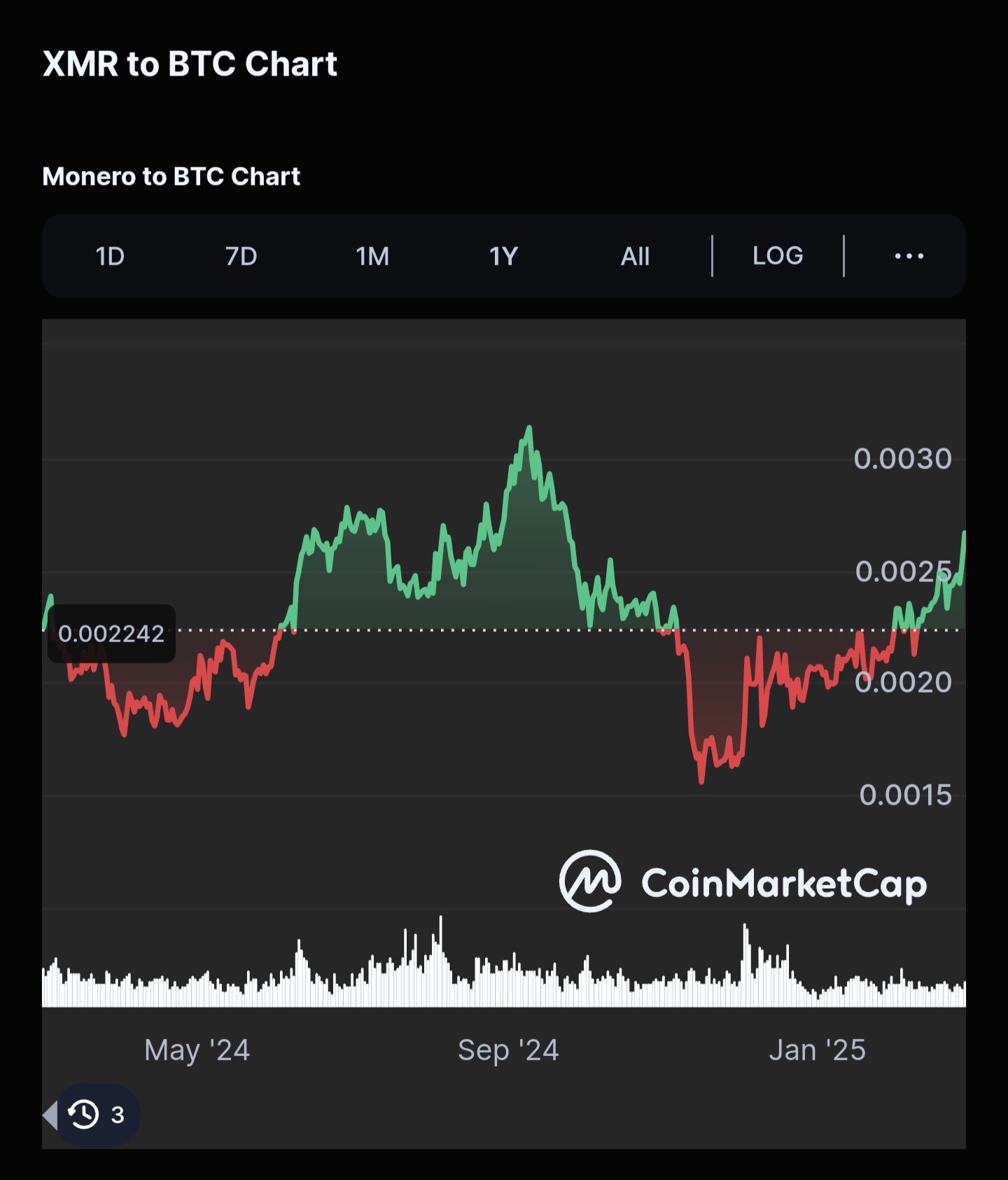This screenshot has width=1008, height=1180.
Task: Click the lowest red trough on chart
Action: click(701, 780)
